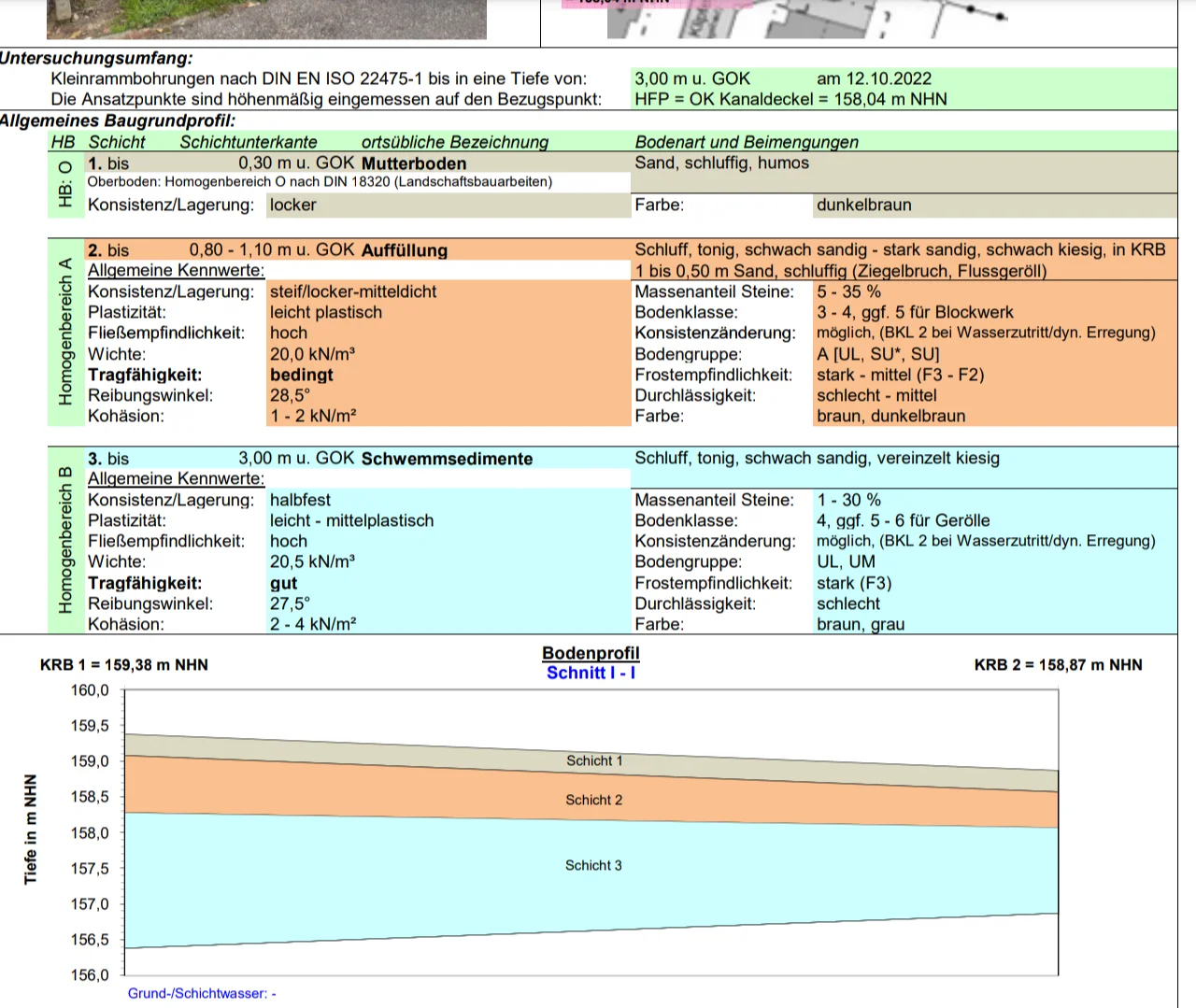Click the 'Tiefe in m NHN' axis label
The width and height of the screenshot is (1196, 1008).
[x=31, y=830]
